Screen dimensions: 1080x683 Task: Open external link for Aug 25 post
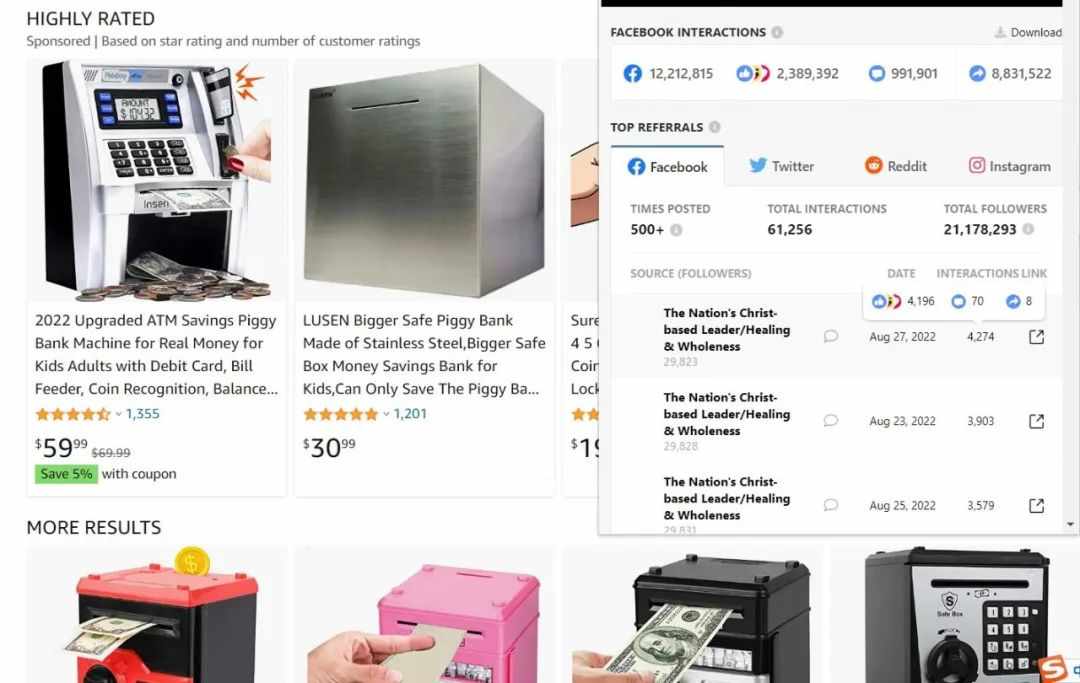(x=1036, y=506)
